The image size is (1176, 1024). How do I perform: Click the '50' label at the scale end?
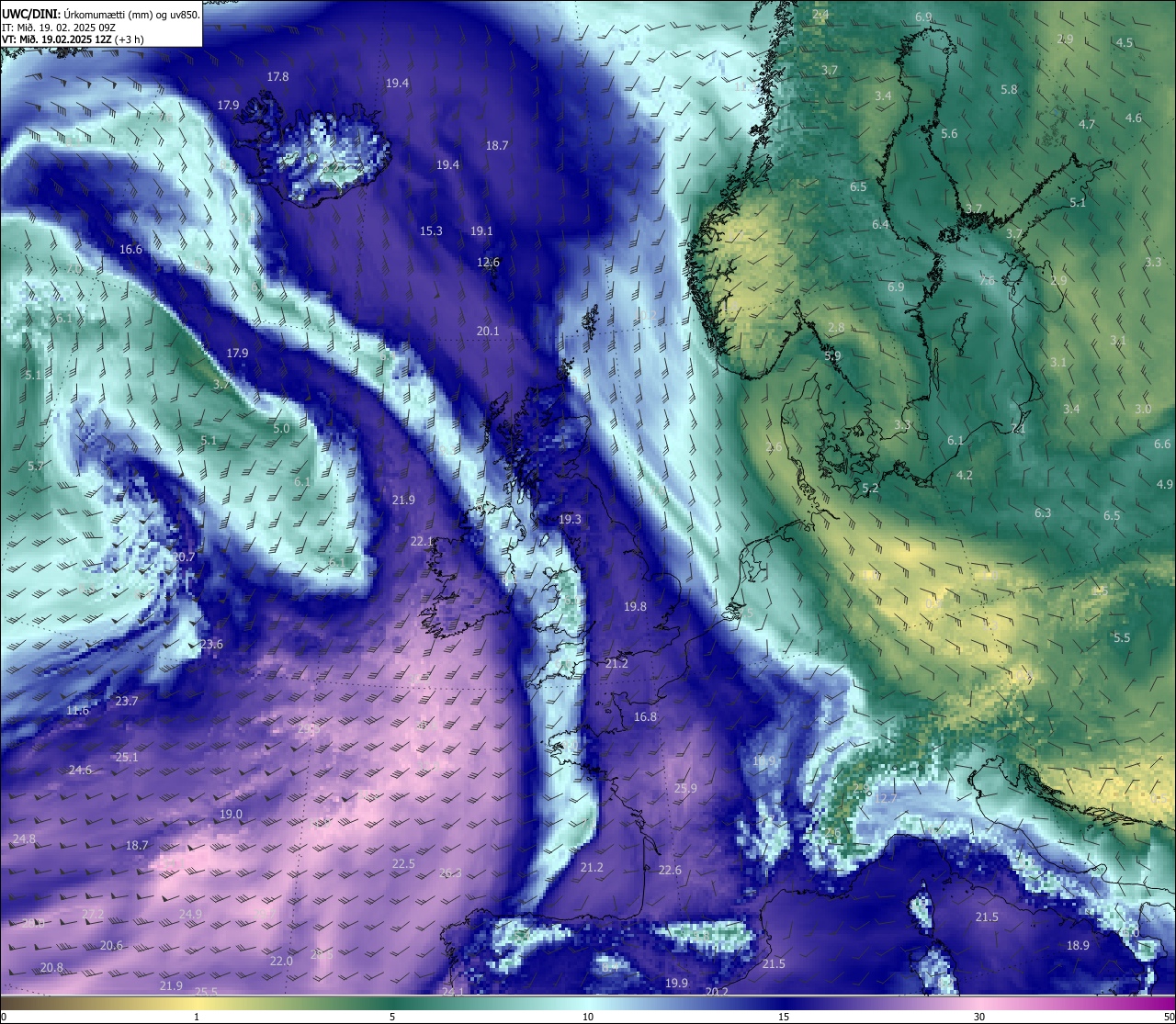[1169, 1017]
